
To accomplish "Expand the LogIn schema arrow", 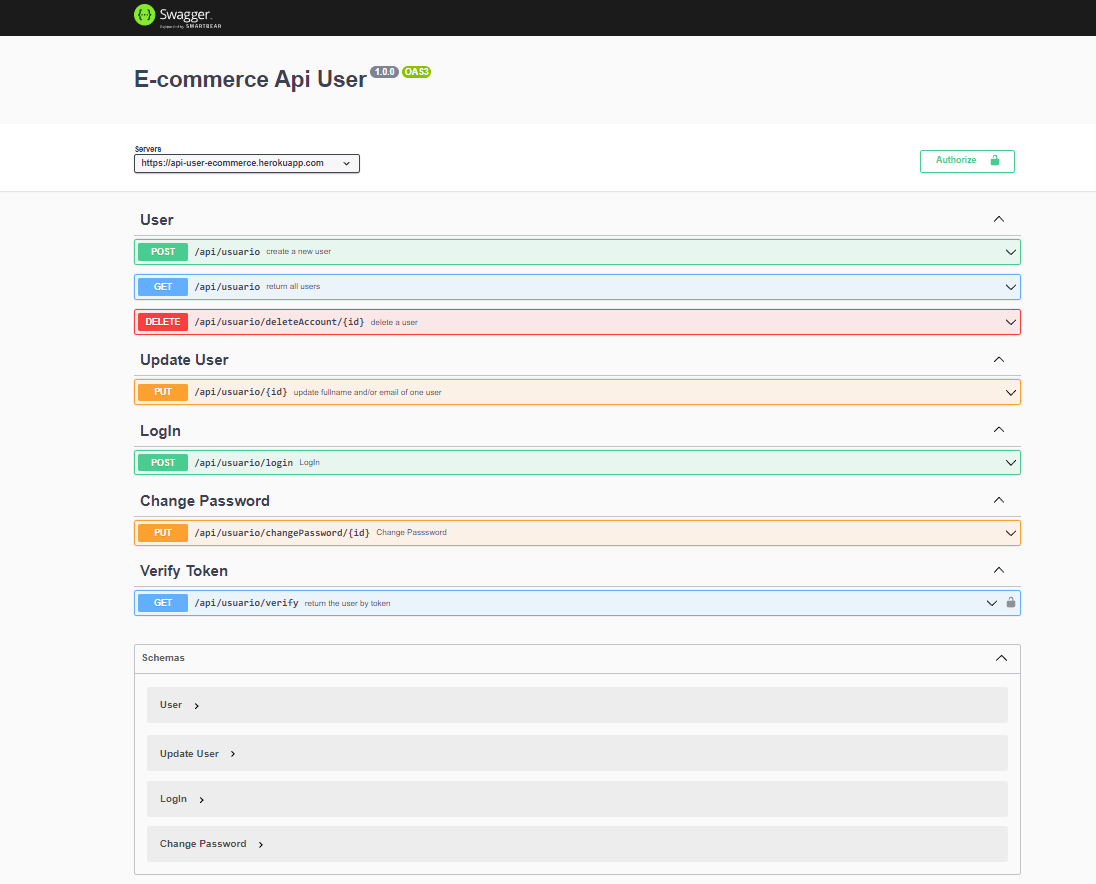I will pos(201,800).
